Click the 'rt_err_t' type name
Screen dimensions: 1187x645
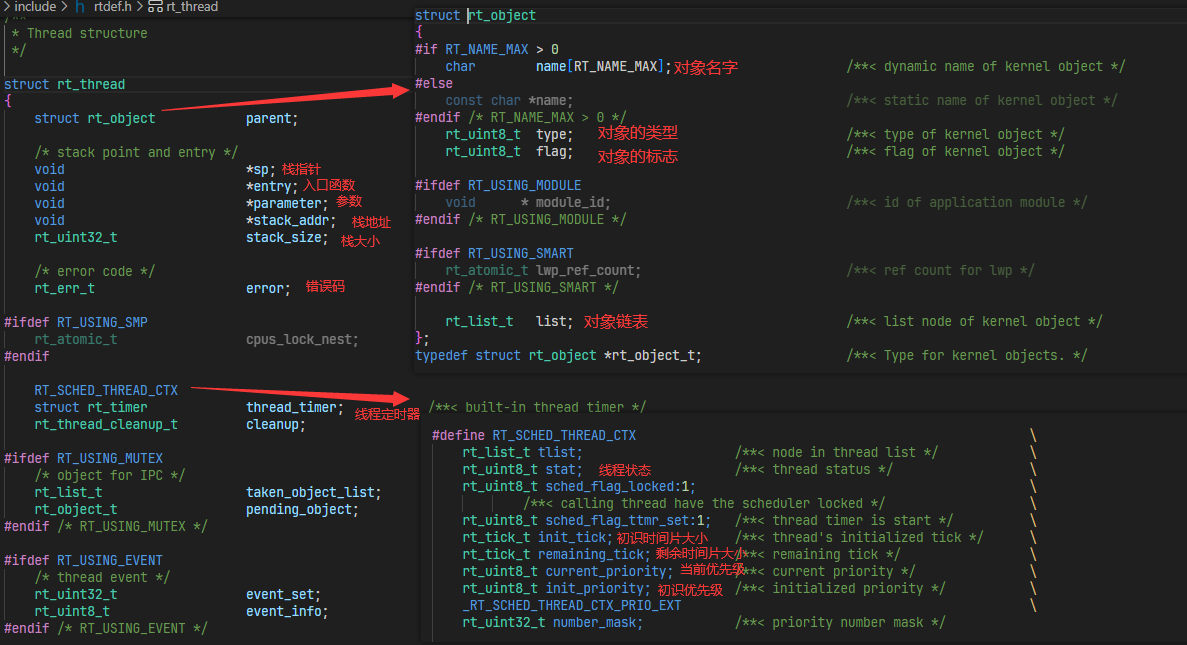click(64, 288)
